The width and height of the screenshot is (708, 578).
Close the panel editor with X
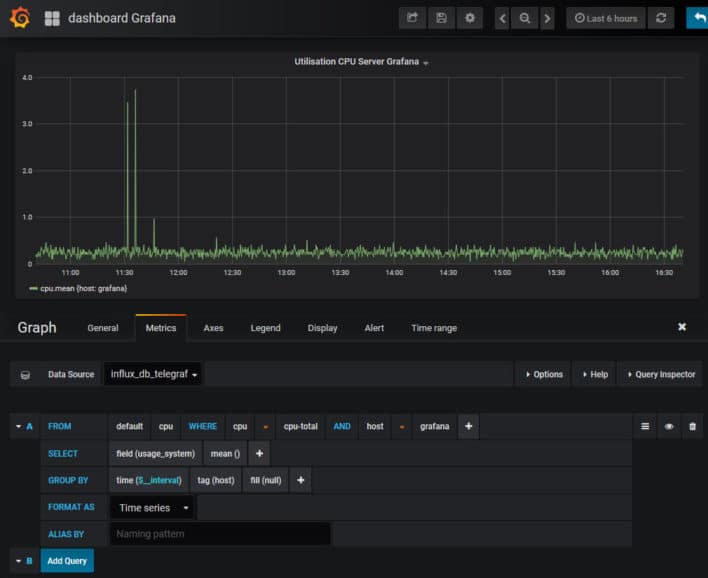(682, 327)
